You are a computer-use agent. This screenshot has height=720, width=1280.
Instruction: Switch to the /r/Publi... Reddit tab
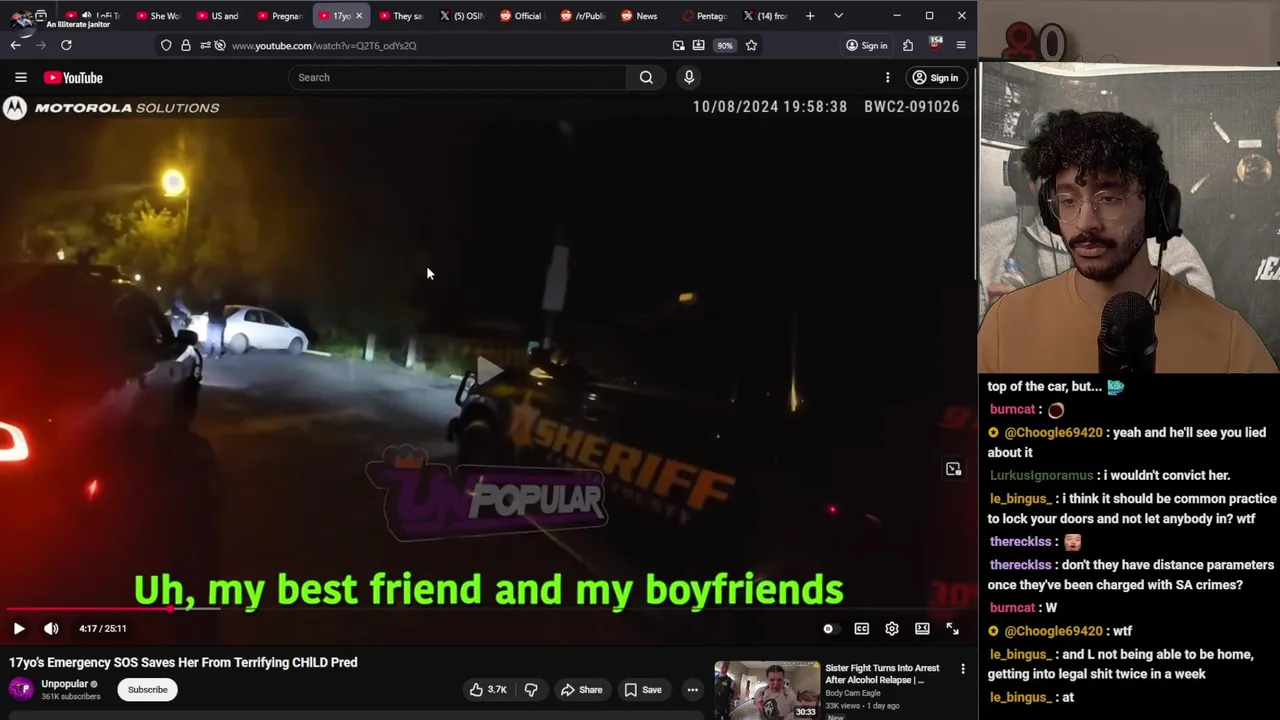pos(582,16)
